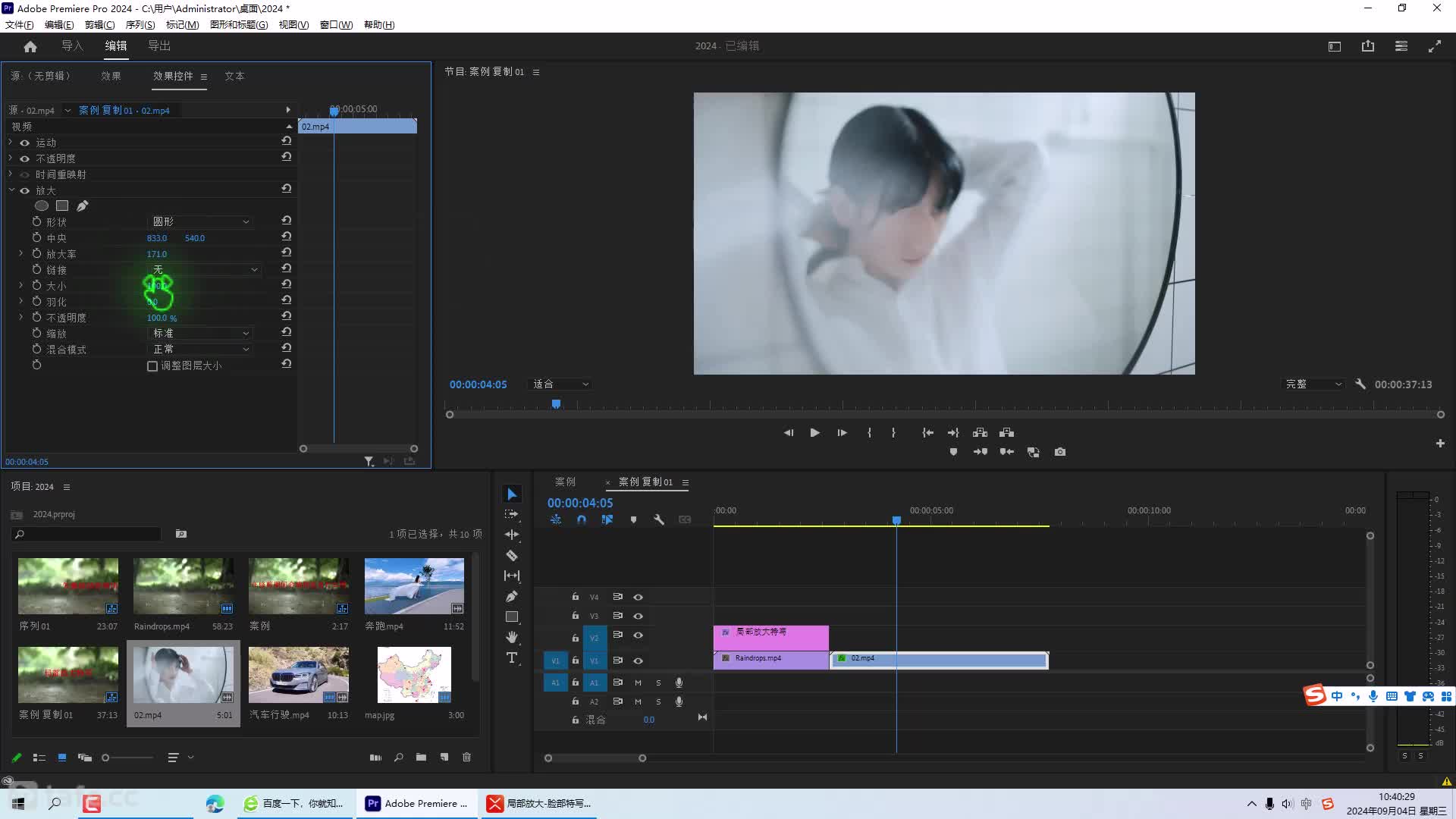Click the Home icon
Image resolution: width=1456 pixels, height=819 pixels.
tap(30, 46)
